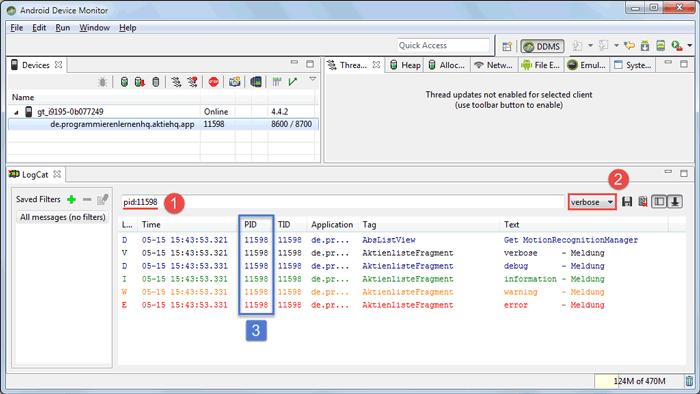The height and width of the screenshot is (394, 700).
Task: Click the 124M of 470M heap status
Action: pyautogui.click(x=639, y=381)
